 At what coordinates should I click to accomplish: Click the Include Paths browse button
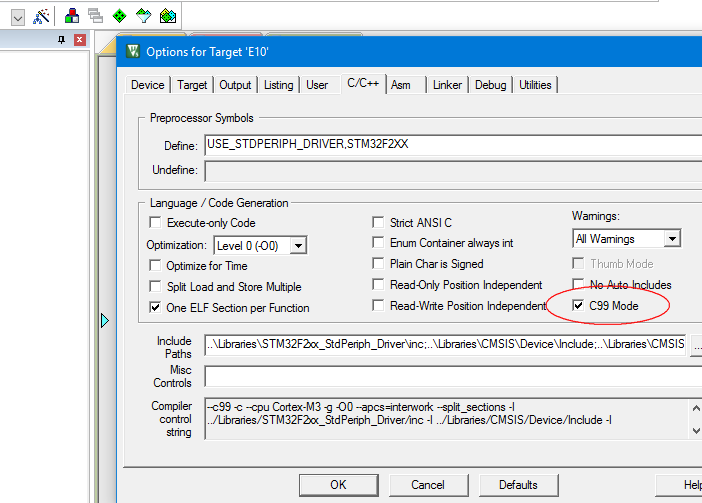[697, 345]
